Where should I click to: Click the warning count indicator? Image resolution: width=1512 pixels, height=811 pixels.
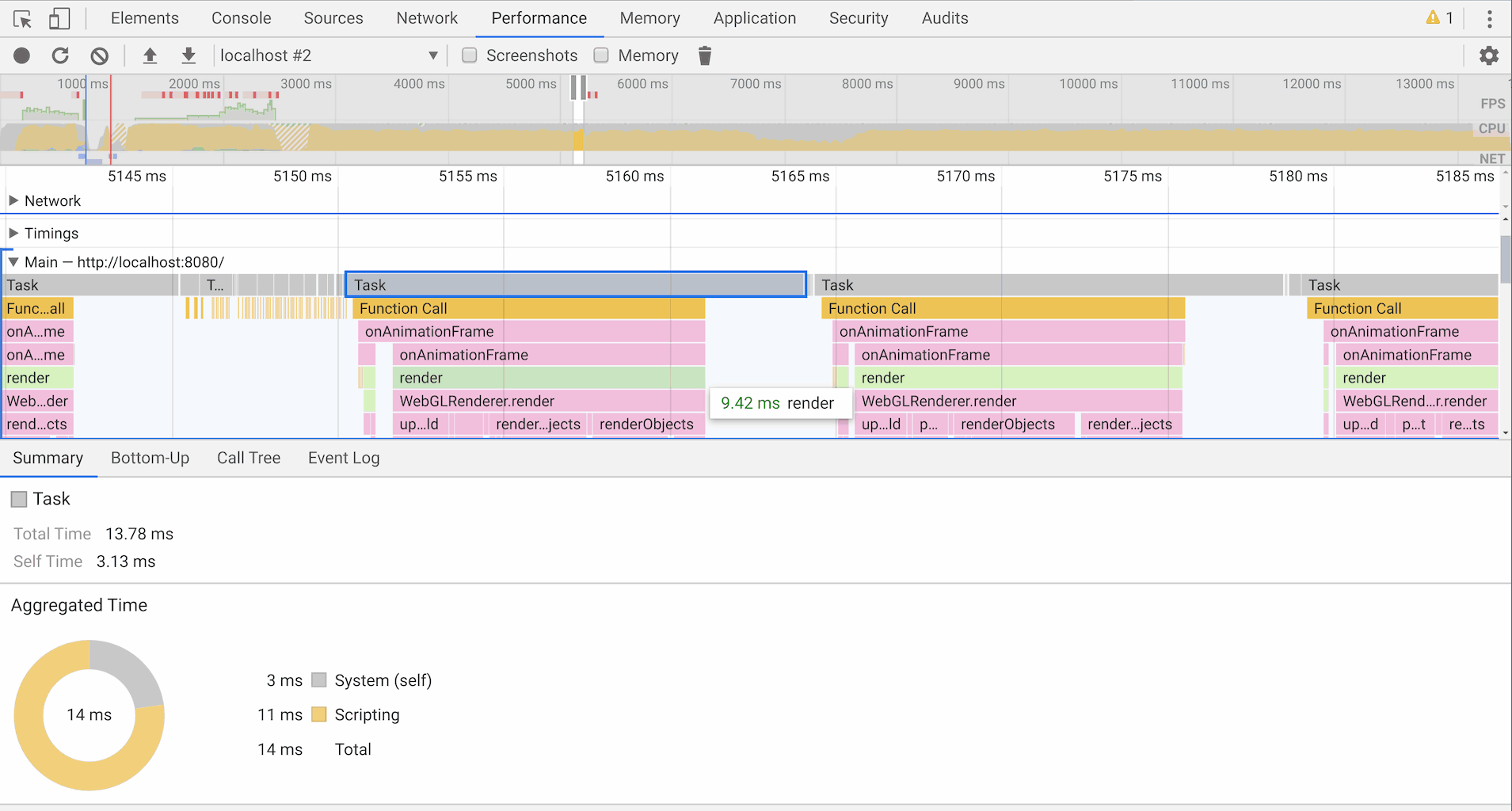[1440, 17]
